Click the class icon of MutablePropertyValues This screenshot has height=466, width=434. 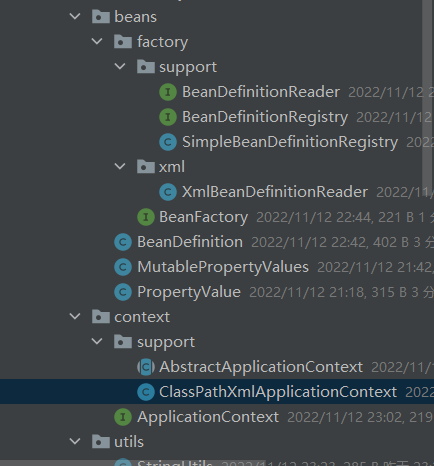pos(123,267)
